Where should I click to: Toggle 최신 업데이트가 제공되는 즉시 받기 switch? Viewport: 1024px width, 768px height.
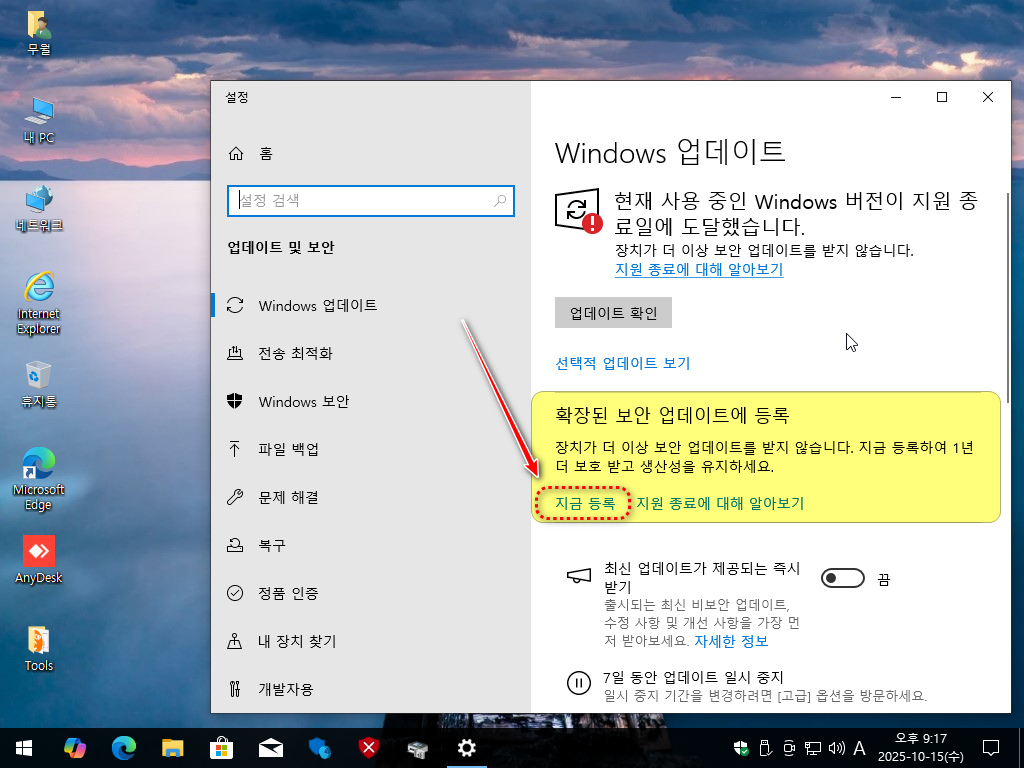point(842,579)
